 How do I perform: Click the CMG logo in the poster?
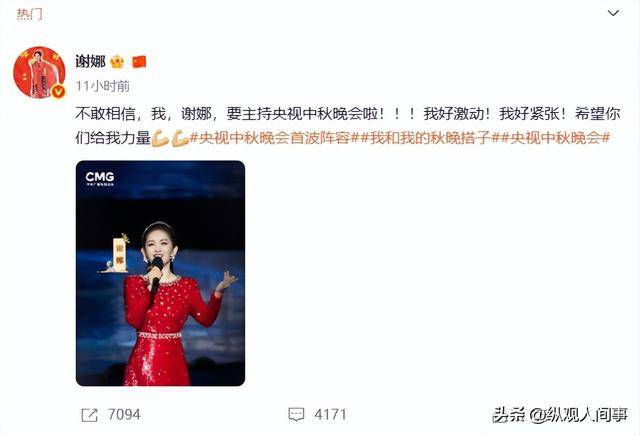click(x=100, y=178)
